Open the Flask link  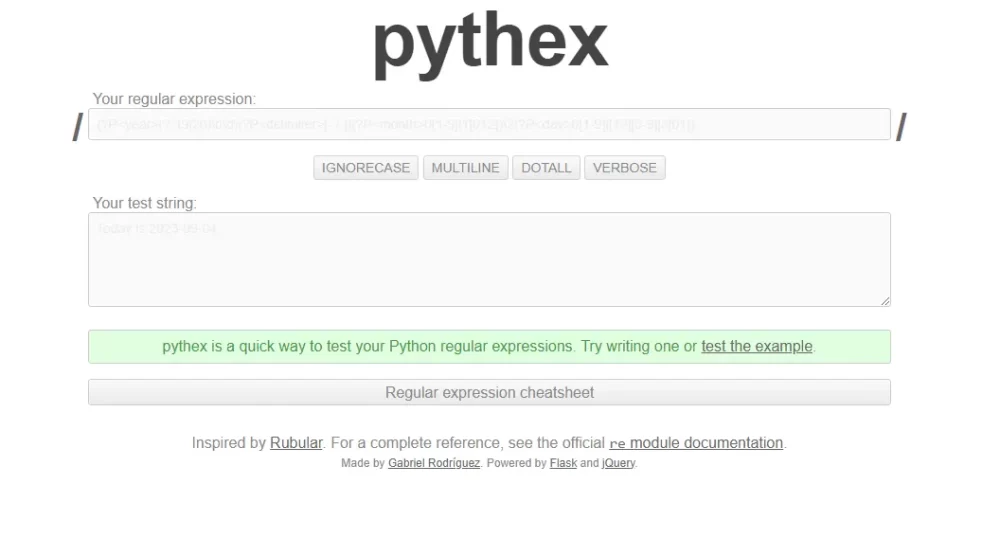(563, 463)
